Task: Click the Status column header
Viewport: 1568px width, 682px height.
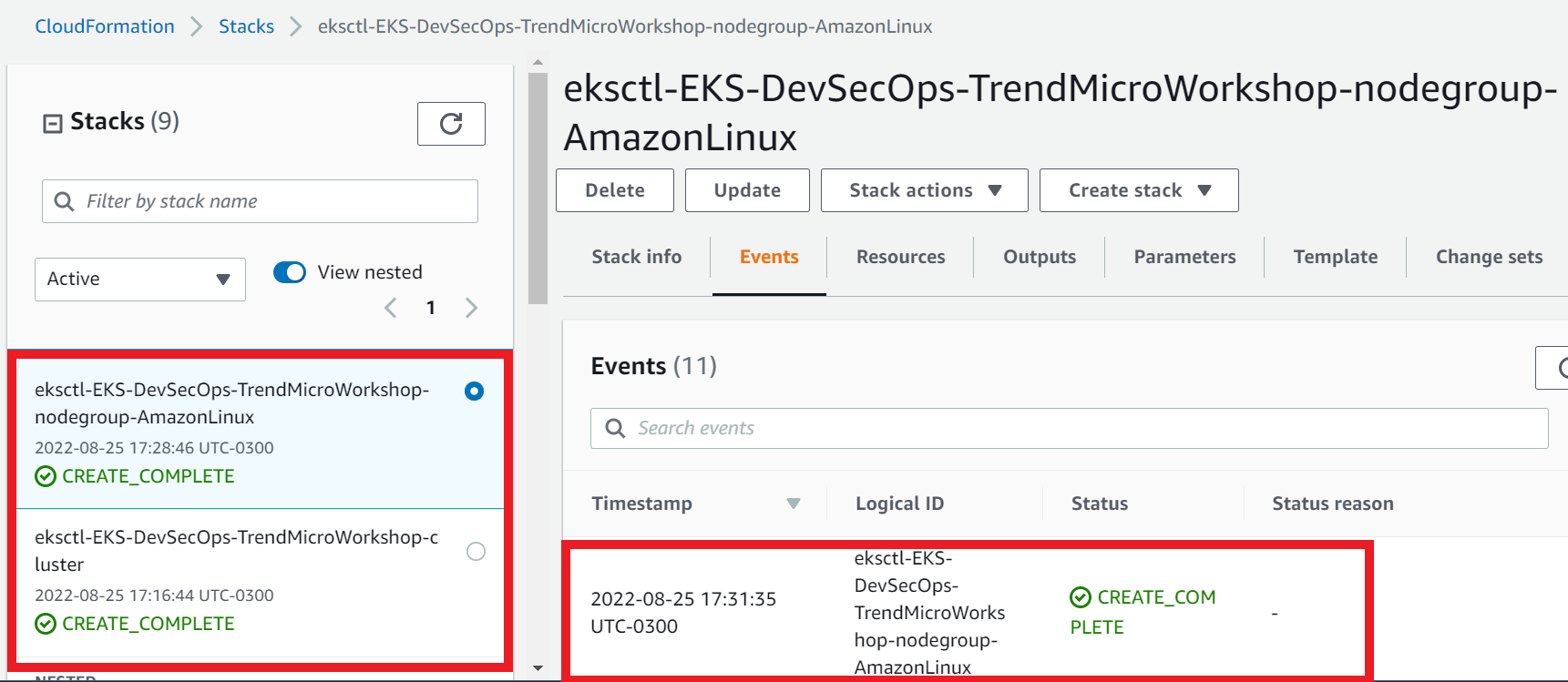Action: (x=1099, y=504)
